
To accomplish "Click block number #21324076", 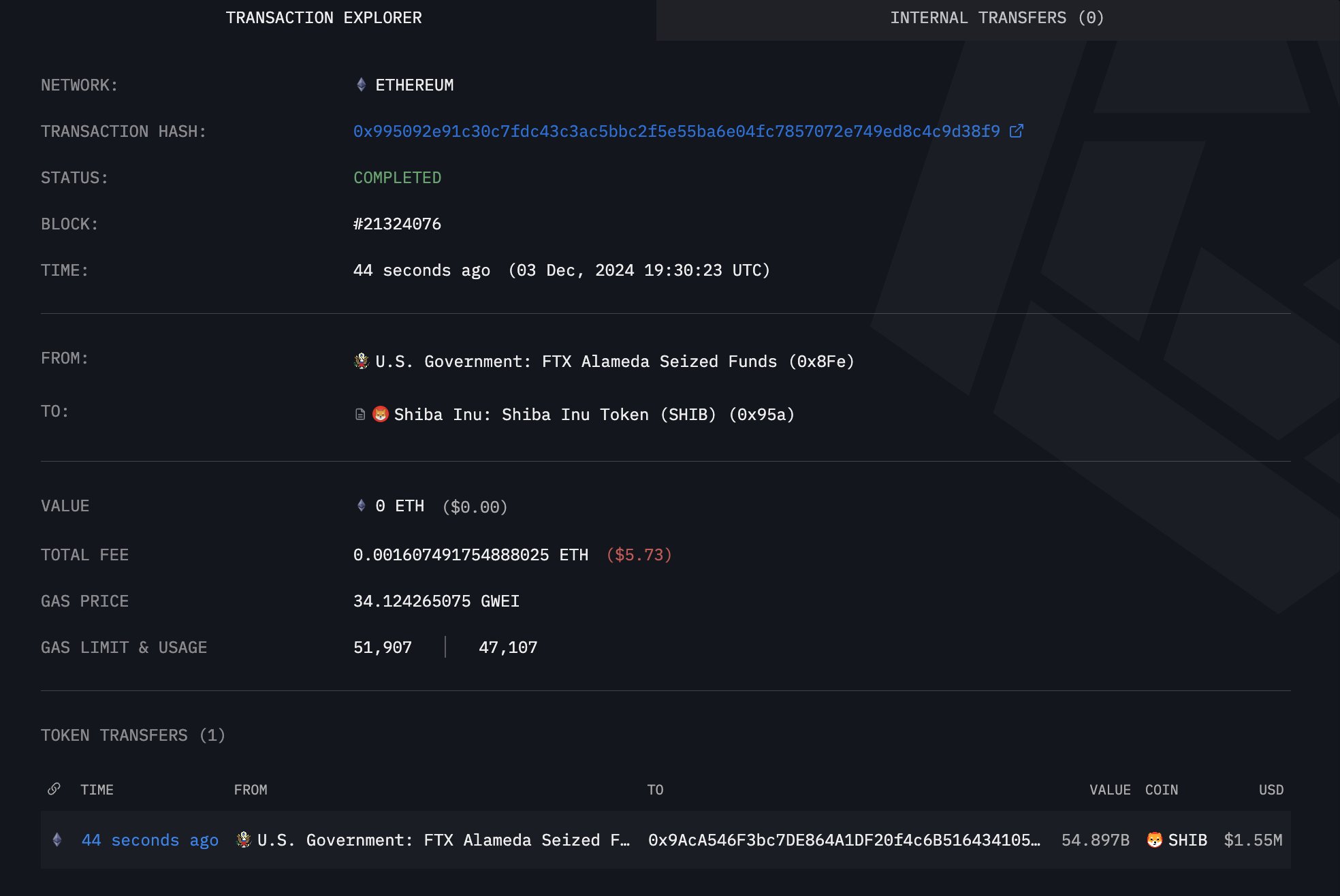I will pos(397,224).
